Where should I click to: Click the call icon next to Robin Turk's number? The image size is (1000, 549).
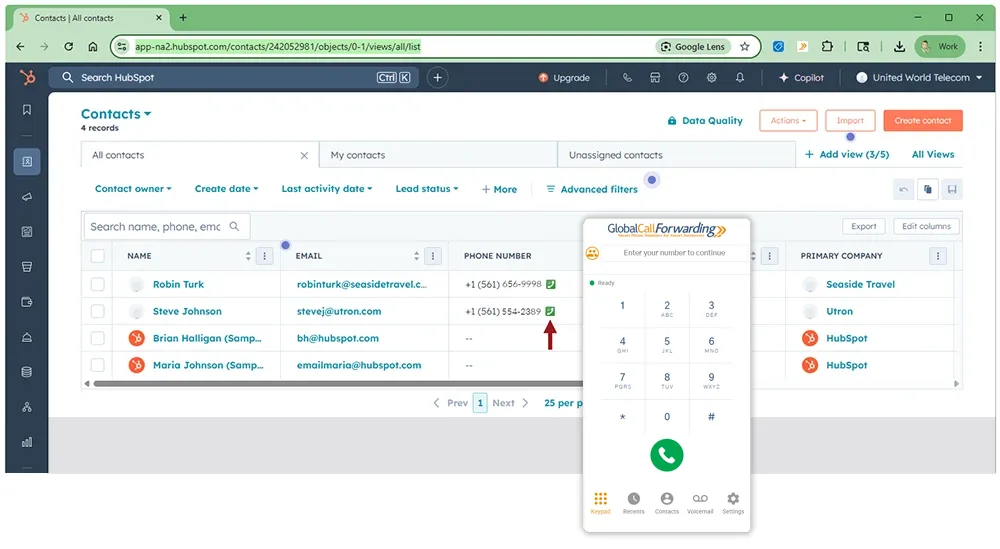pos(551,284)
